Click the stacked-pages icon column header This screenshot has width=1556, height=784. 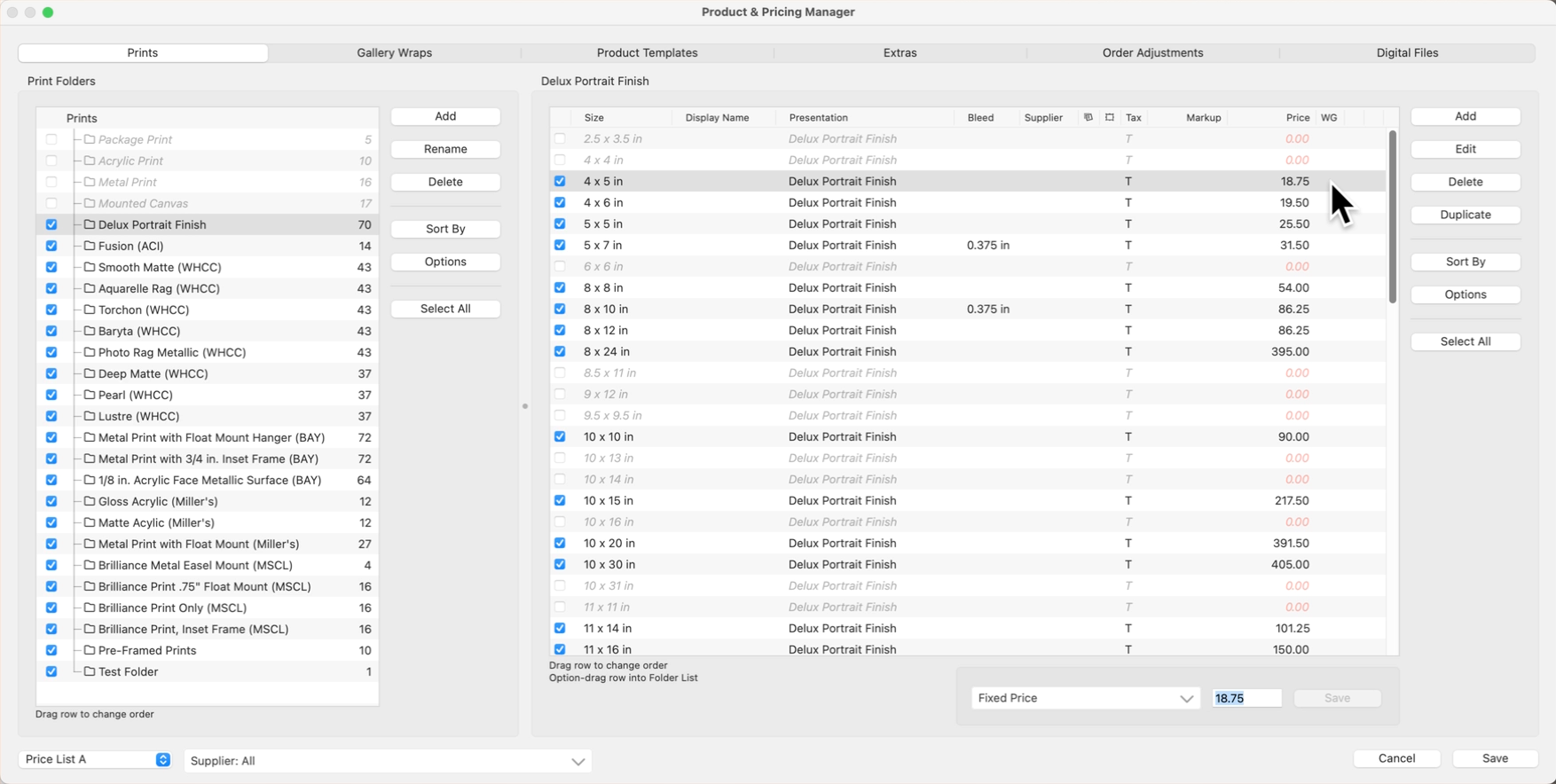pos(1088,117)
